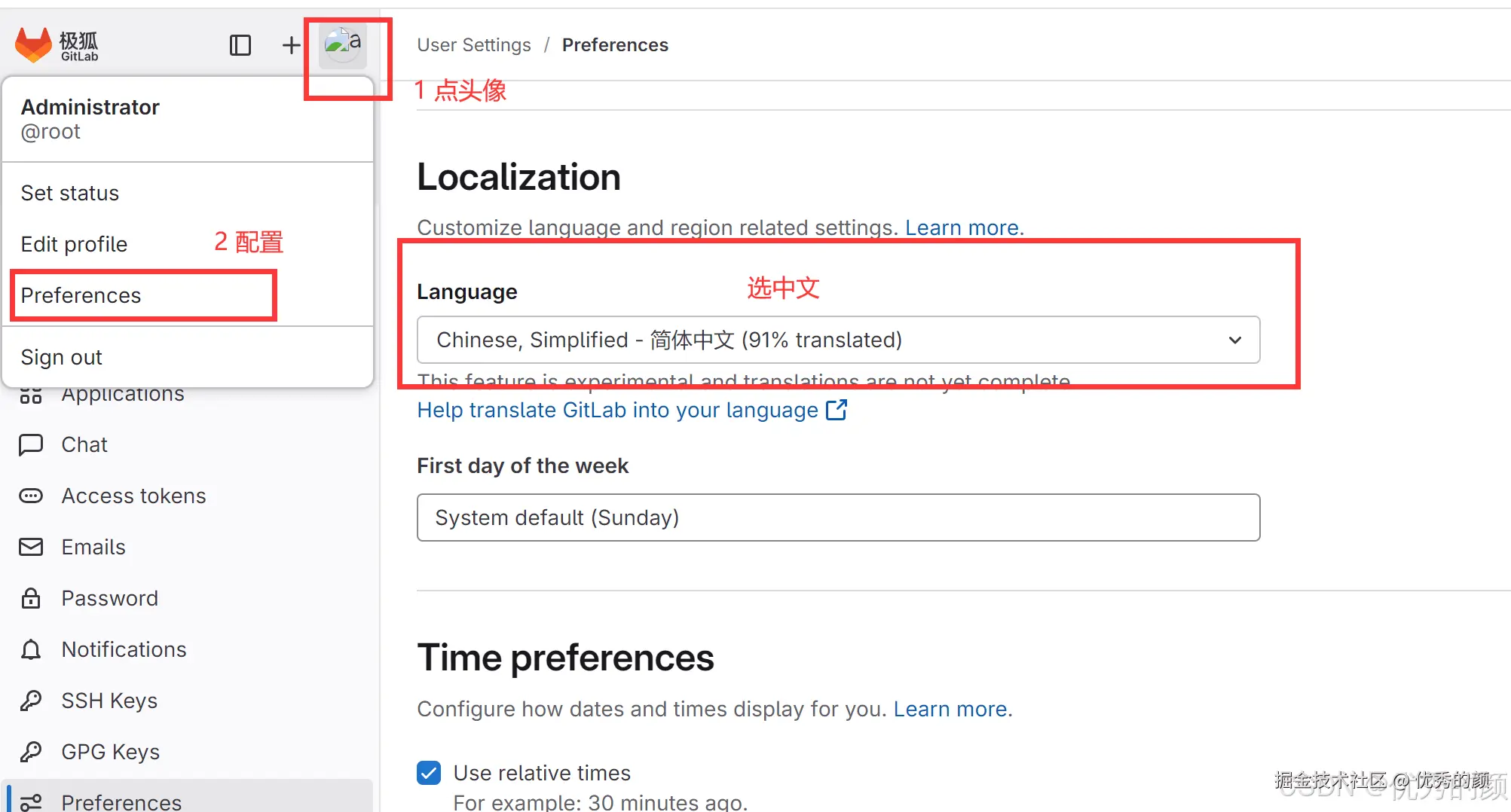Open First day of the week dropdown

(x=838, y=517)
